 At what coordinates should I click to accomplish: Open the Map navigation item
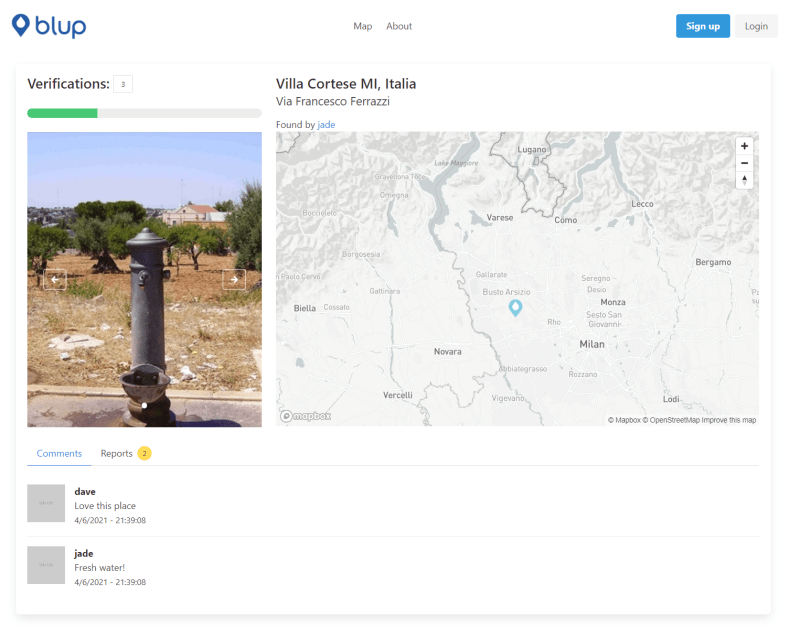pos(363,26)
